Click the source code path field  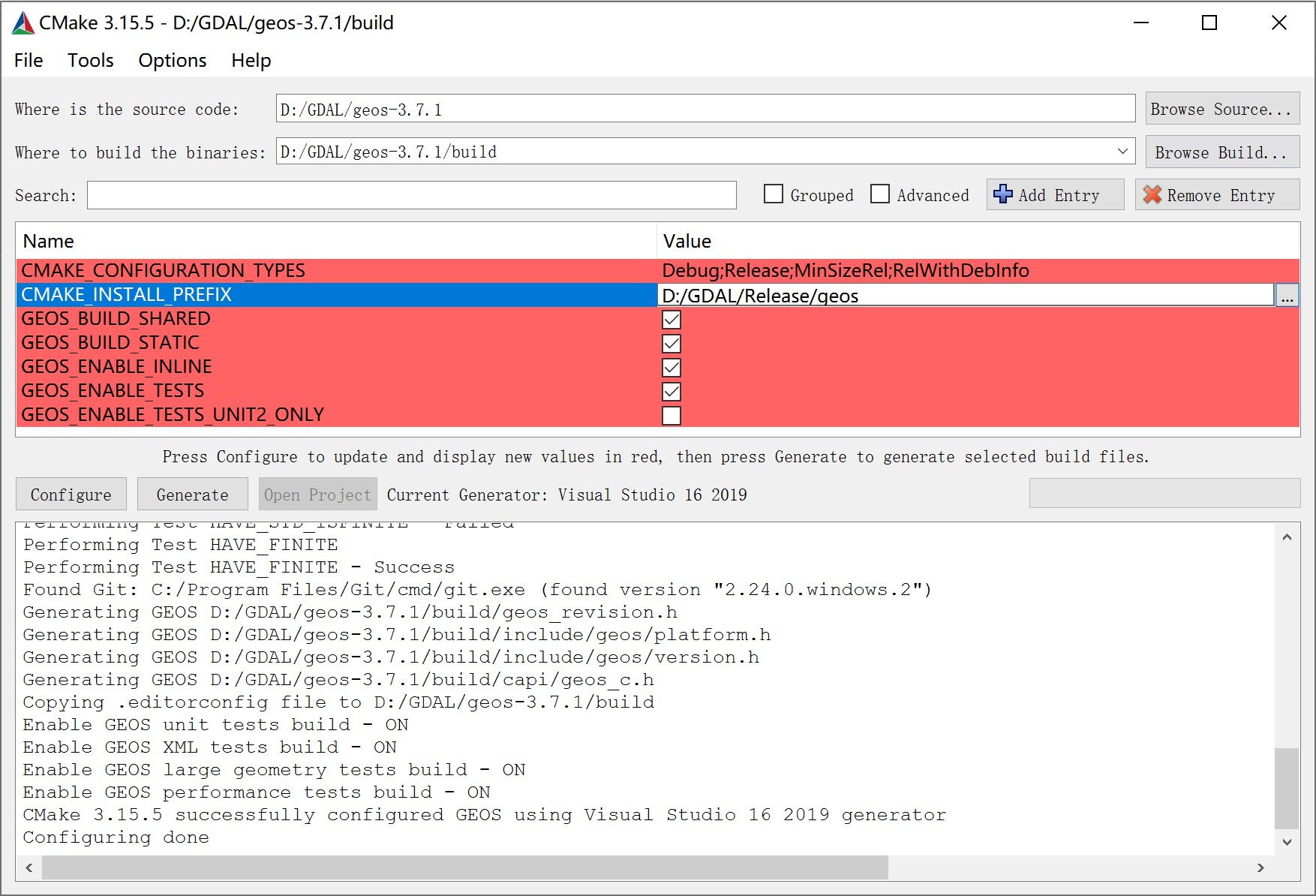pos(705,109)
